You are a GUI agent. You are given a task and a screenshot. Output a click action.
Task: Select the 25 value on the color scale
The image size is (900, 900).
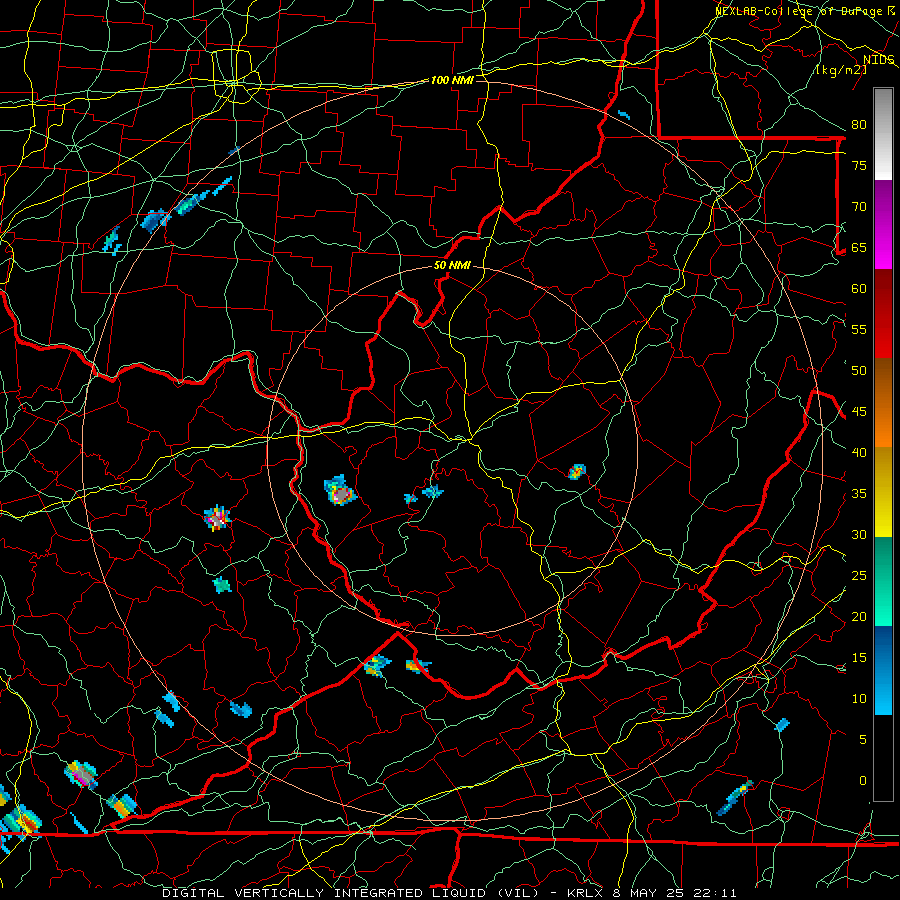859,576
